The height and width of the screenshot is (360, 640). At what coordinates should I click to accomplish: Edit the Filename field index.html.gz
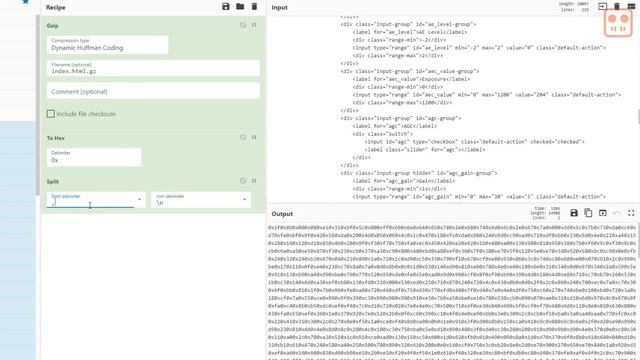153,68
